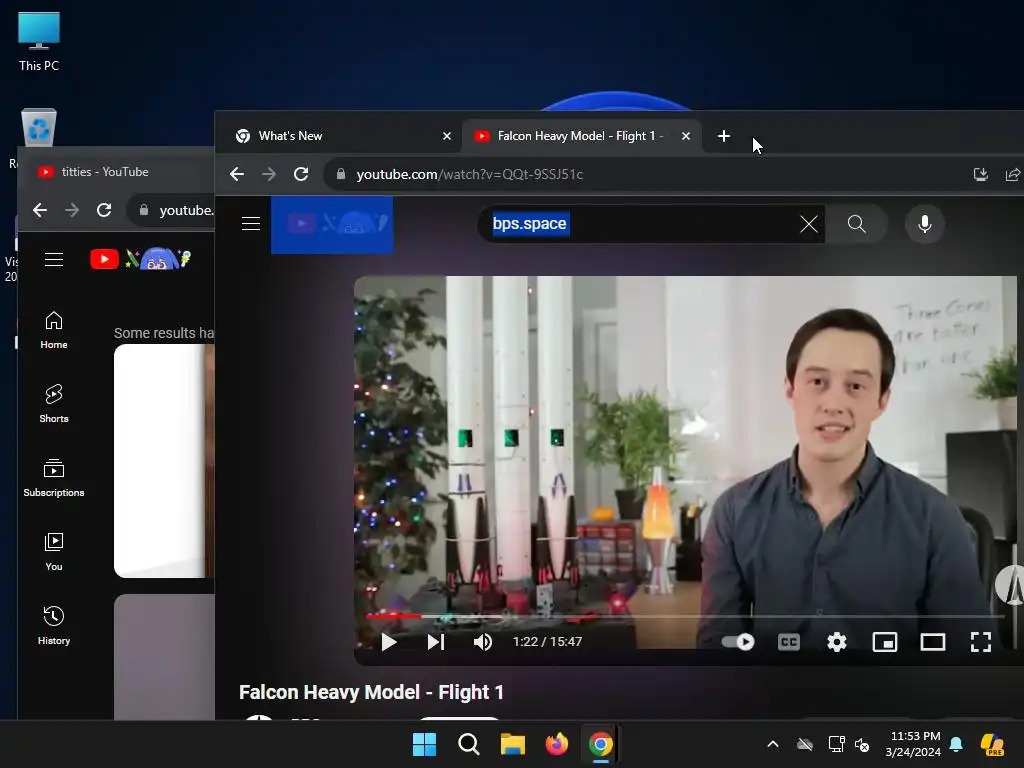Open the notification bell in the tray

(x=956, y=744)
